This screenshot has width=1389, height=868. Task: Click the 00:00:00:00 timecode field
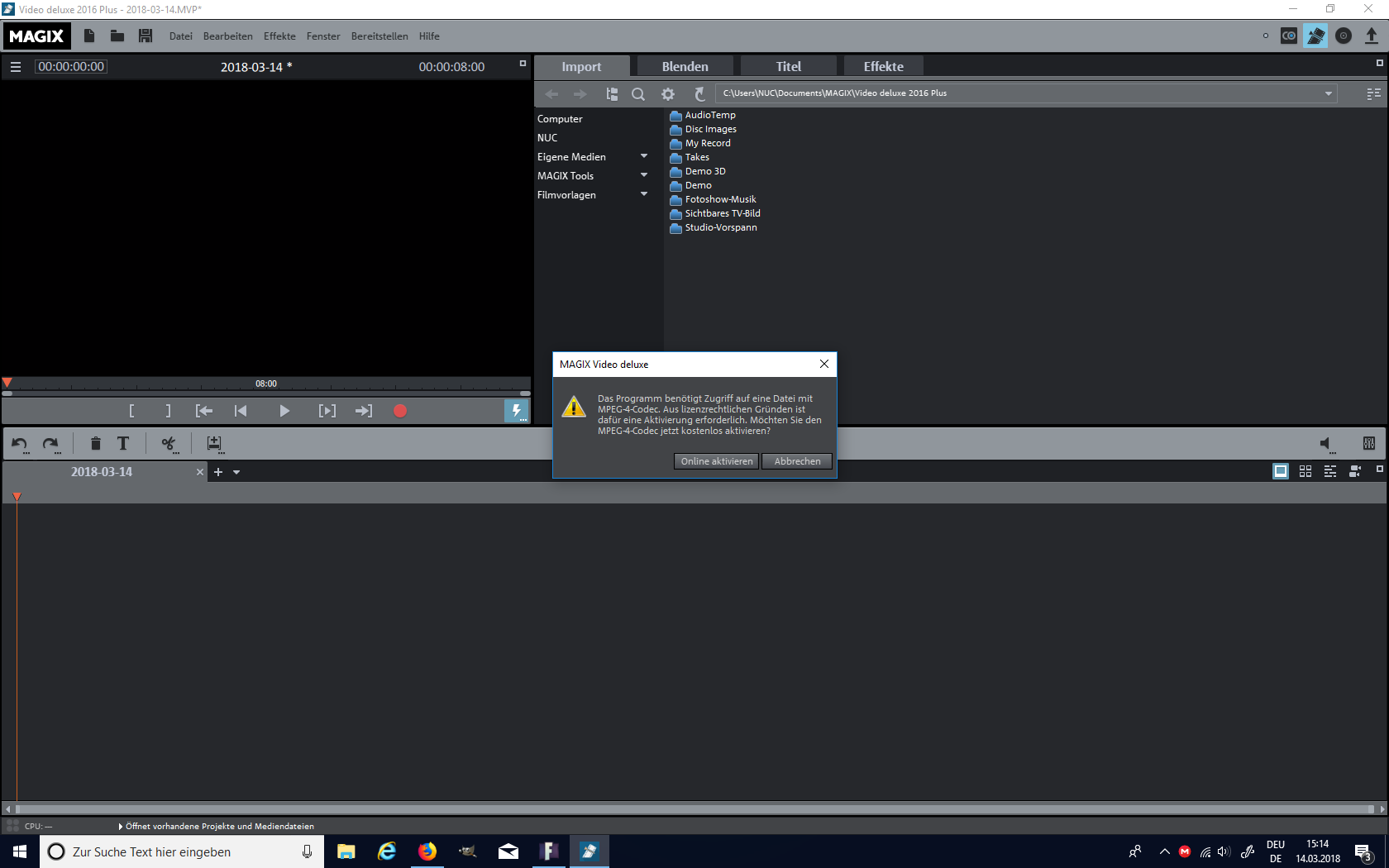[x=71, y=67]
